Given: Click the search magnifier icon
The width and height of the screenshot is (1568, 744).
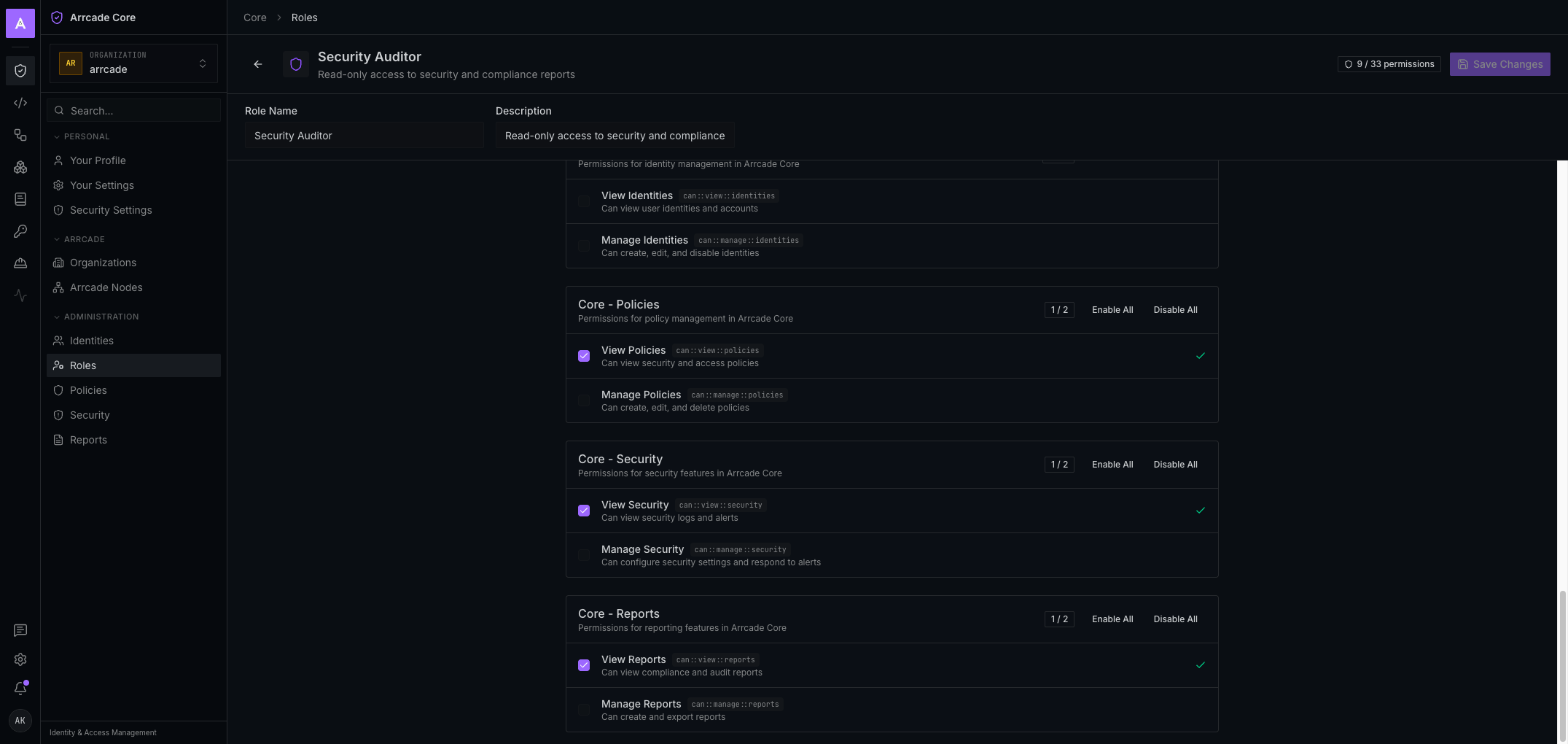Looking at the screenshot, I should point(59,111).
